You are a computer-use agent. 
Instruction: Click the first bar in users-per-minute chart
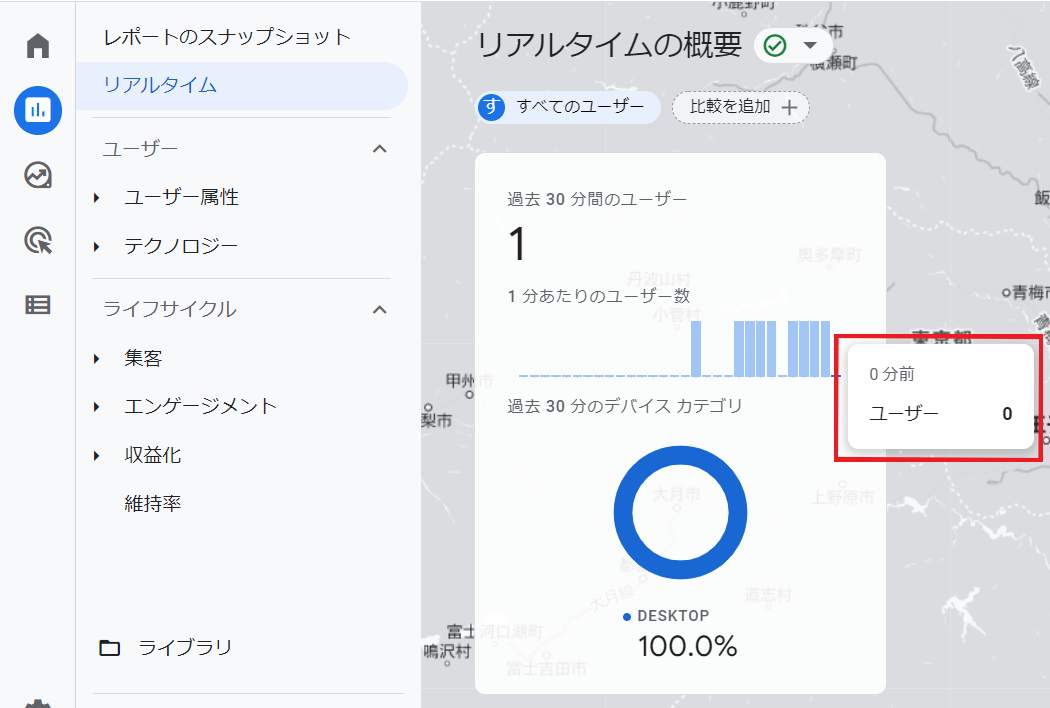pos(696,349)
